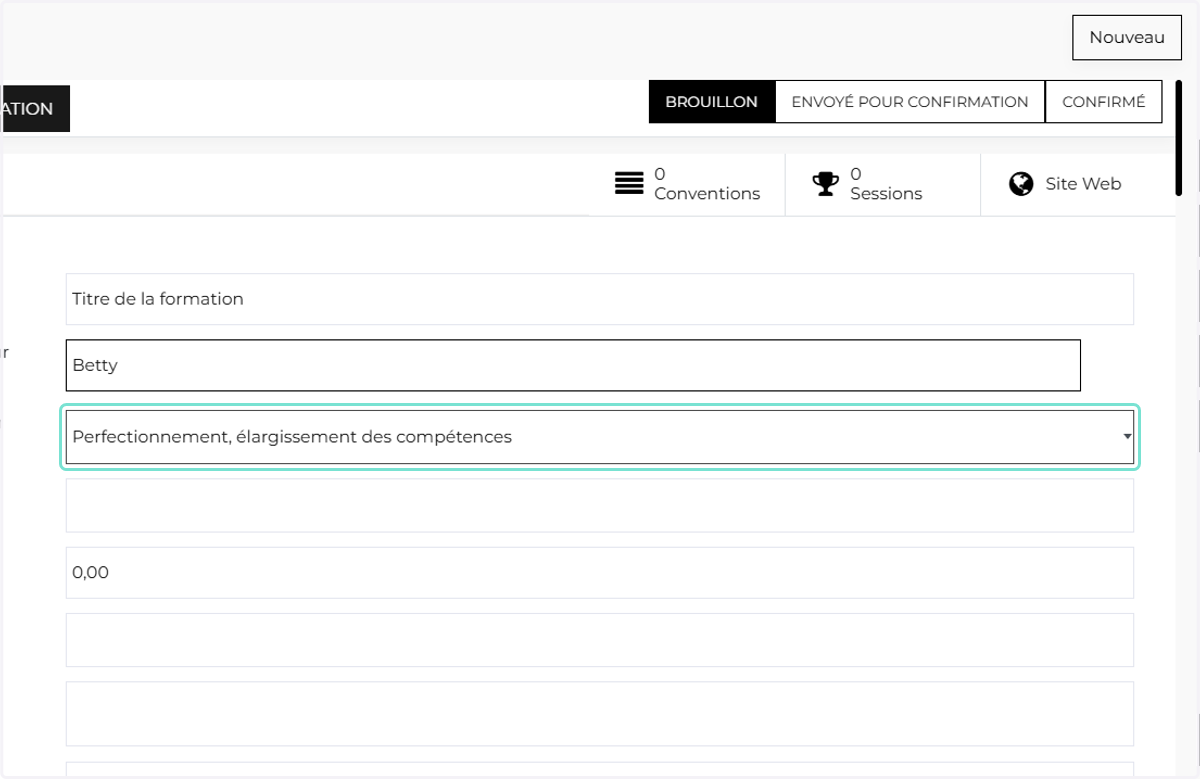Select the CONFIRMÉ status stage
1200x779 pixels.
point(1103,102)
